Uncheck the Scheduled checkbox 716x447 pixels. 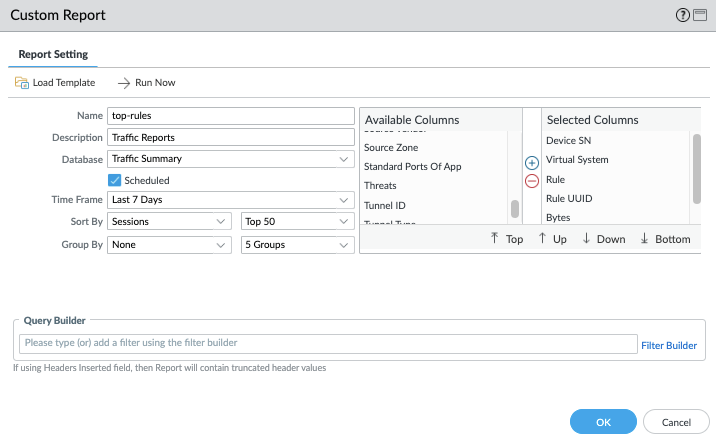(x=114, y=180)
